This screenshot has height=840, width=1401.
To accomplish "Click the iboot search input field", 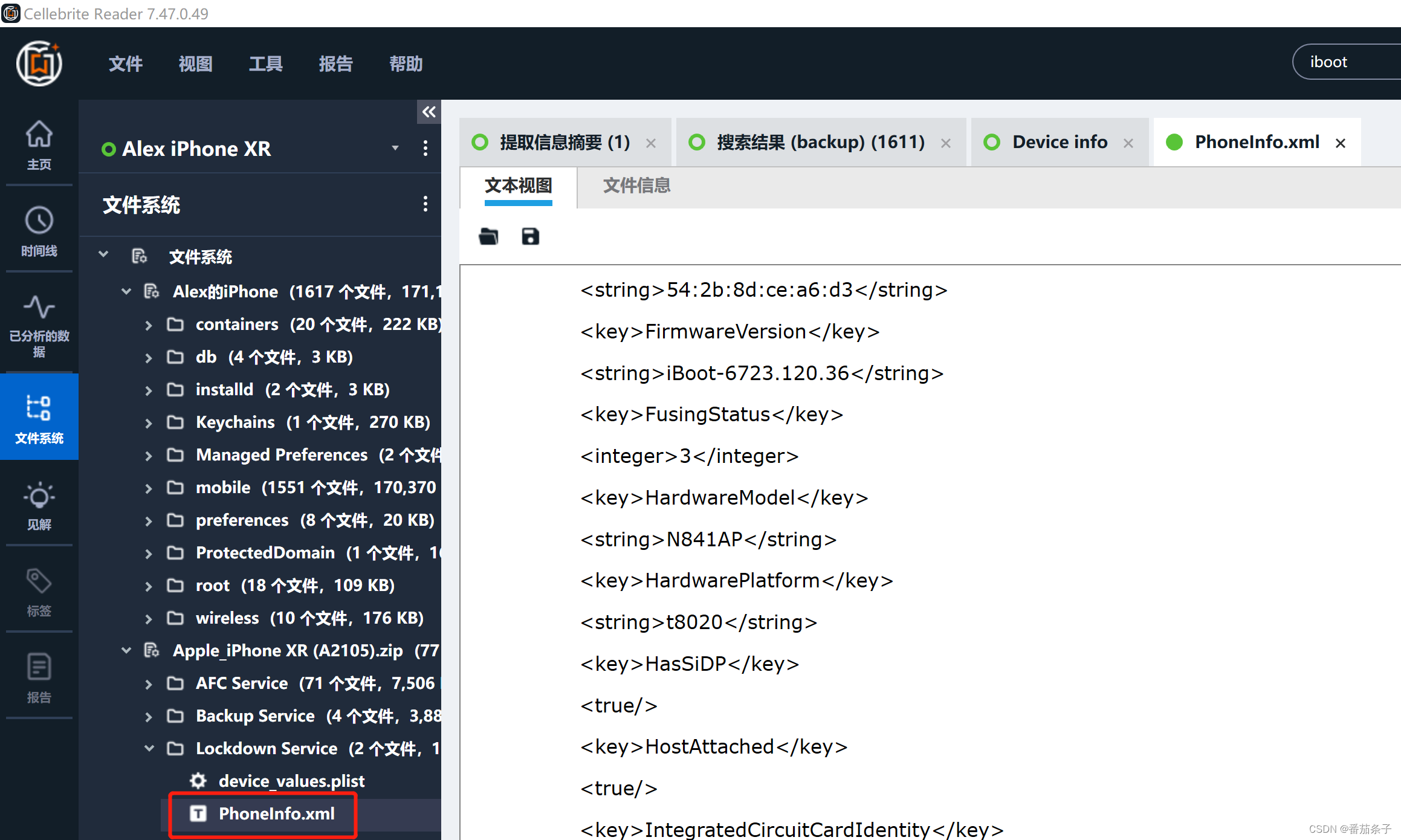I will [1347, 62].
